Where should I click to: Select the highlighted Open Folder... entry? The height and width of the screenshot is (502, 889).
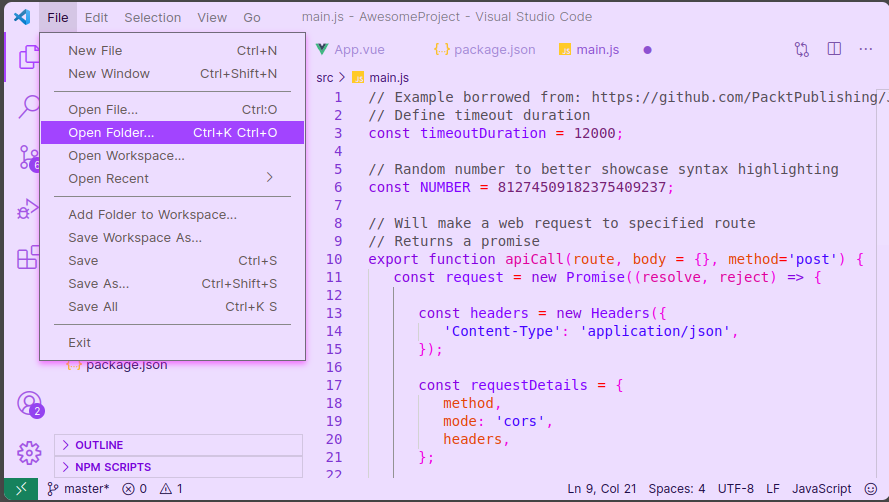pyautogui.click(x=172, y=133)
